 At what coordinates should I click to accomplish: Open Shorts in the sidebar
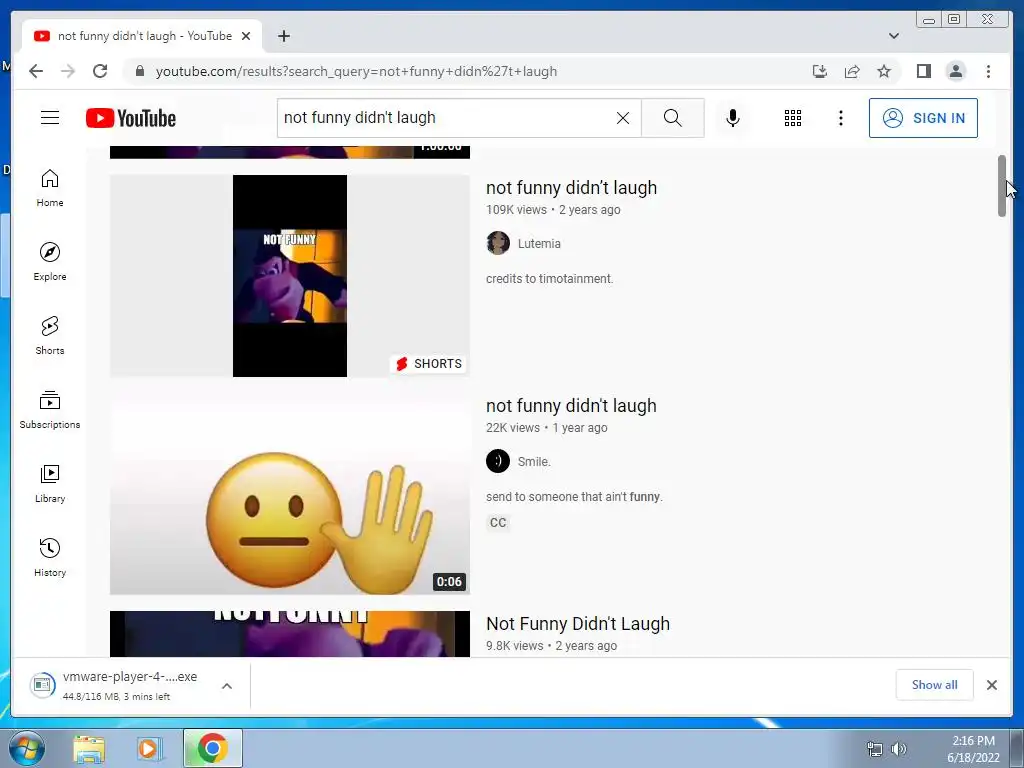pyautogui.click(x=50, y=336)
